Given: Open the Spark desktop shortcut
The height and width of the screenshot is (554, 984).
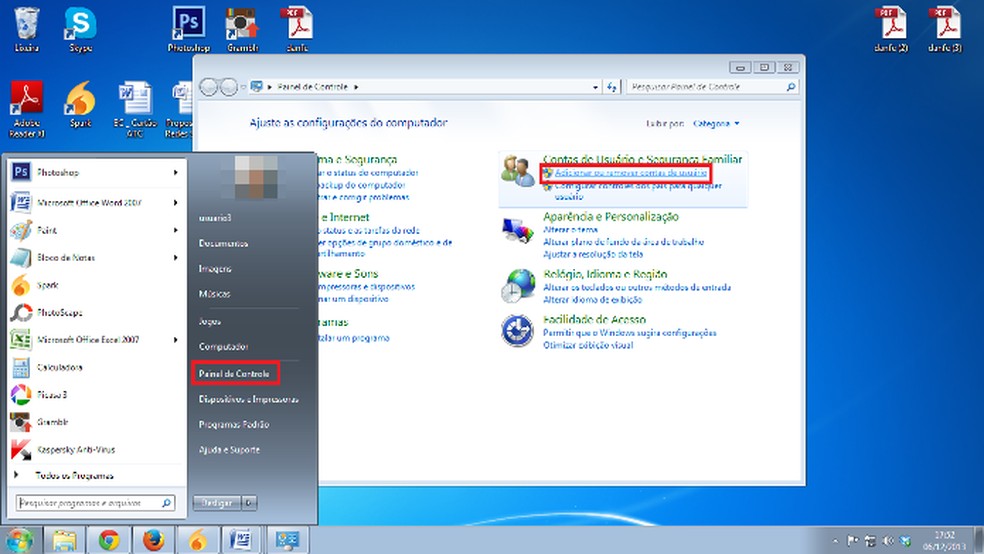Looking at the screenshot, I should pos(80,105).
